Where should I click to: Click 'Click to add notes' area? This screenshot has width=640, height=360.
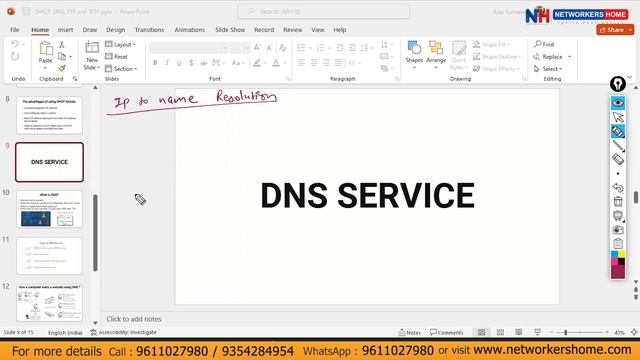pos(134,319)
